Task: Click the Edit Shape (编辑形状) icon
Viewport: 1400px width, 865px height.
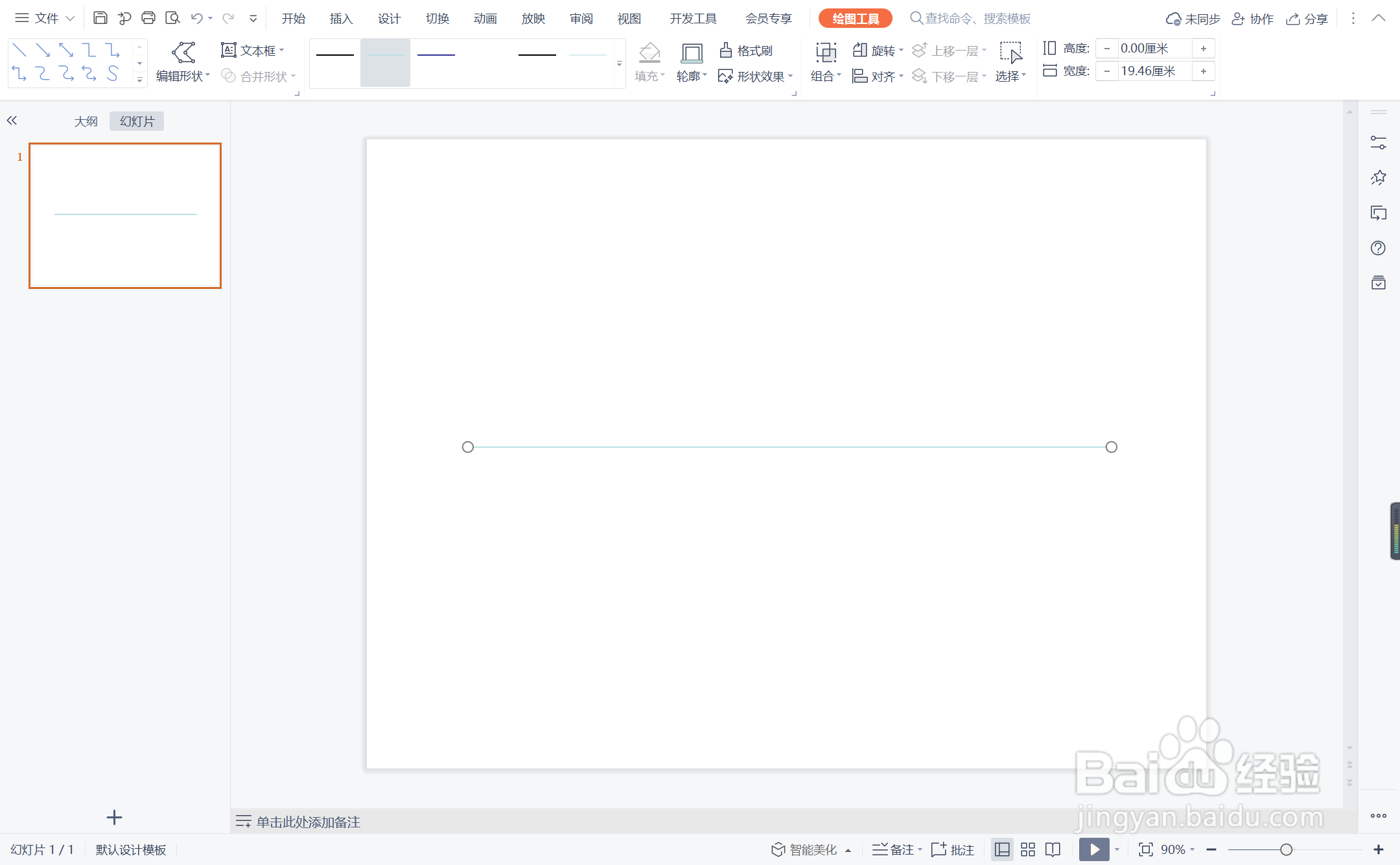Action: pos(183,52)
